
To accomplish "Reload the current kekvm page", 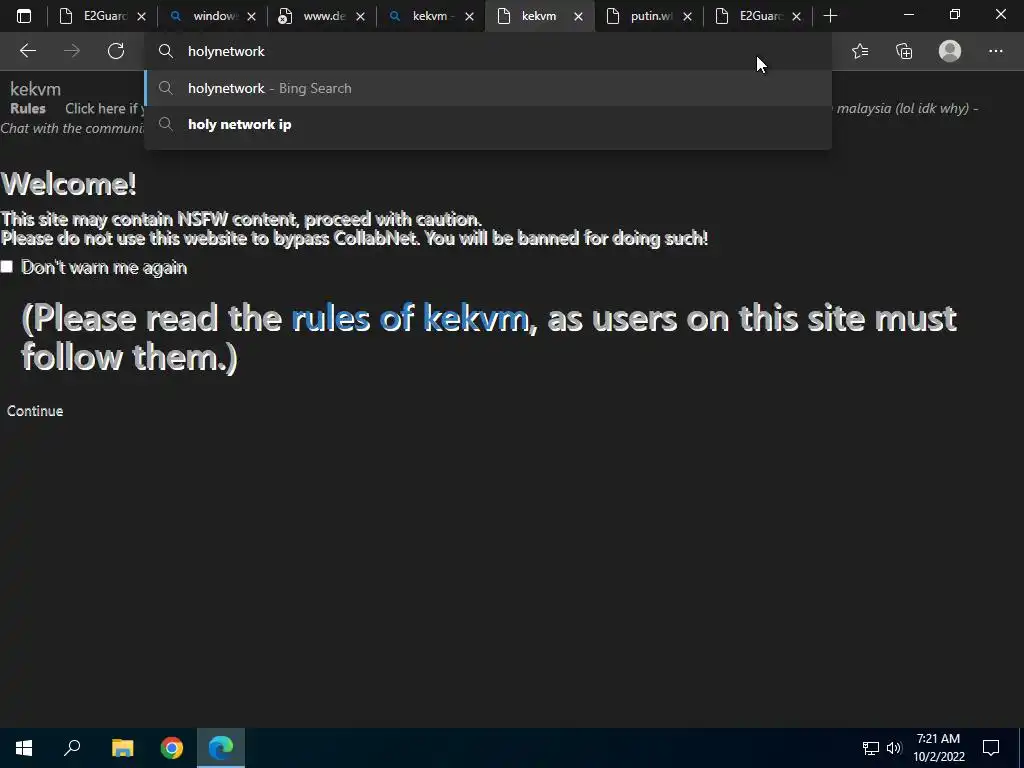I will [116, 51].
